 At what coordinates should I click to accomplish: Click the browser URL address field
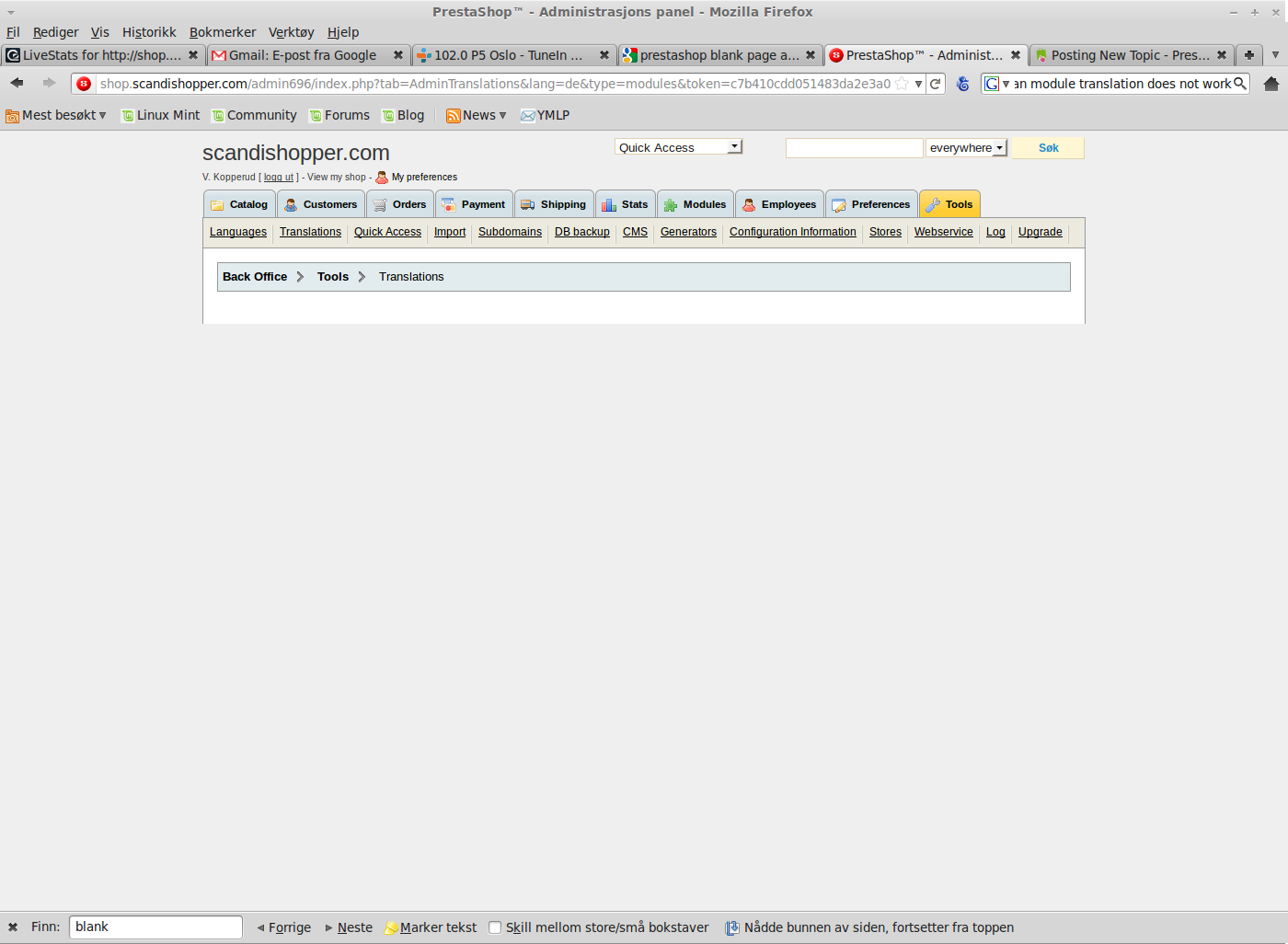(x=495, y=84)
